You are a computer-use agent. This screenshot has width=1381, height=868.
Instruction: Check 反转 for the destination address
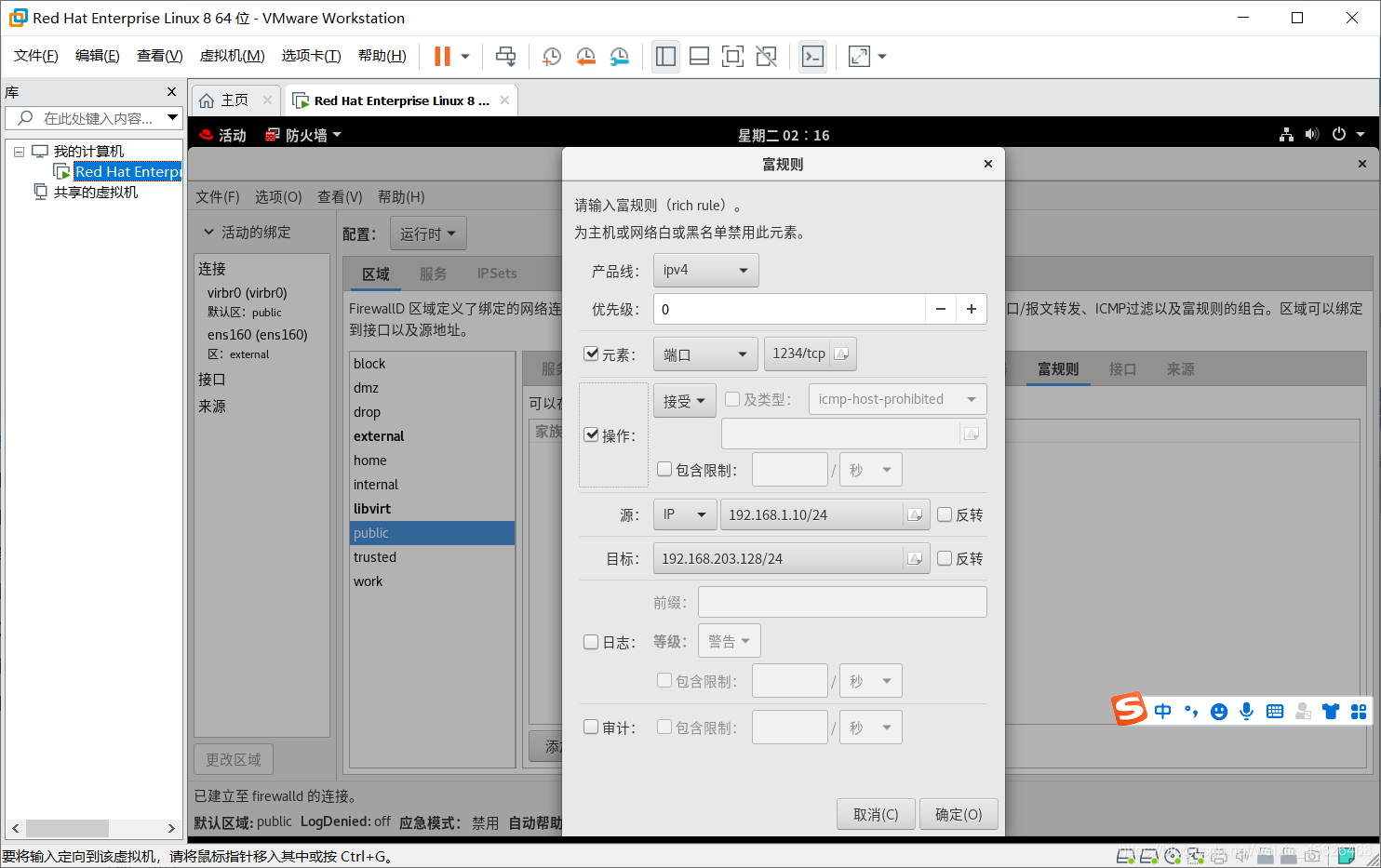945,558
